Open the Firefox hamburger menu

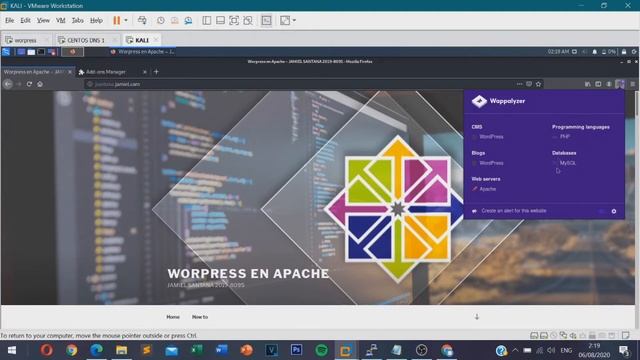pos(633,84)
